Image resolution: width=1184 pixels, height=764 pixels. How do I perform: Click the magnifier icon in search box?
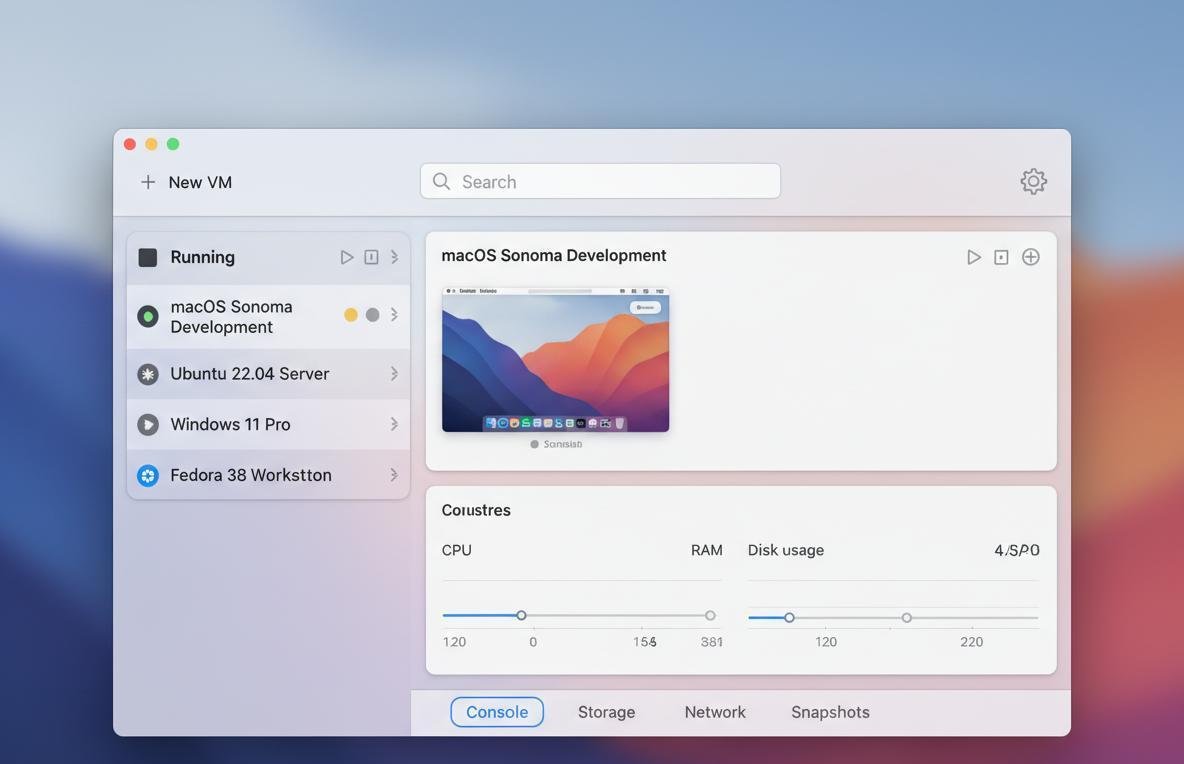[442, 181]
